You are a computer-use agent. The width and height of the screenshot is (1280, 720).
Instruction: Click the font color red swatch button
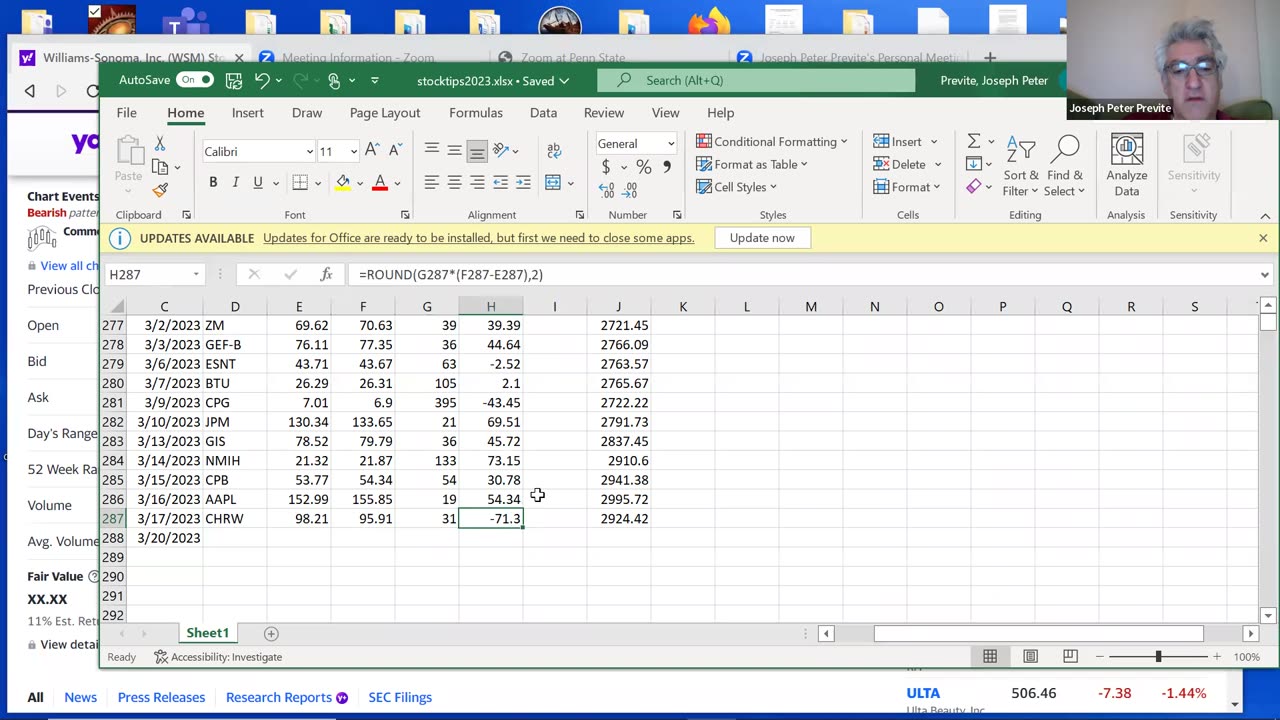pos(380,182)
